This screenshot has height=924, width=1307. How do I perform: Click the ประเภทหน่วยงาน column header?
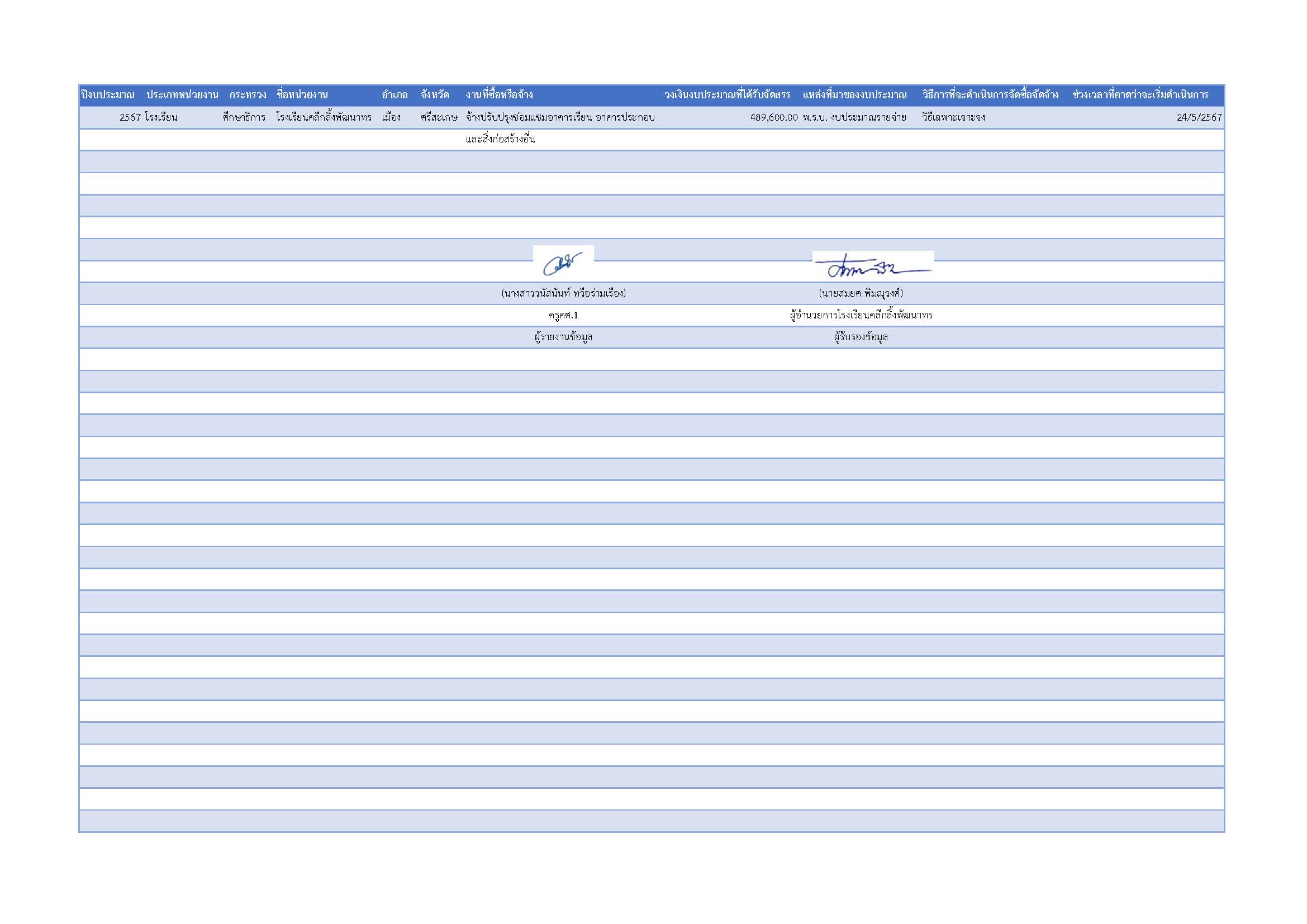tap(182, 94)
